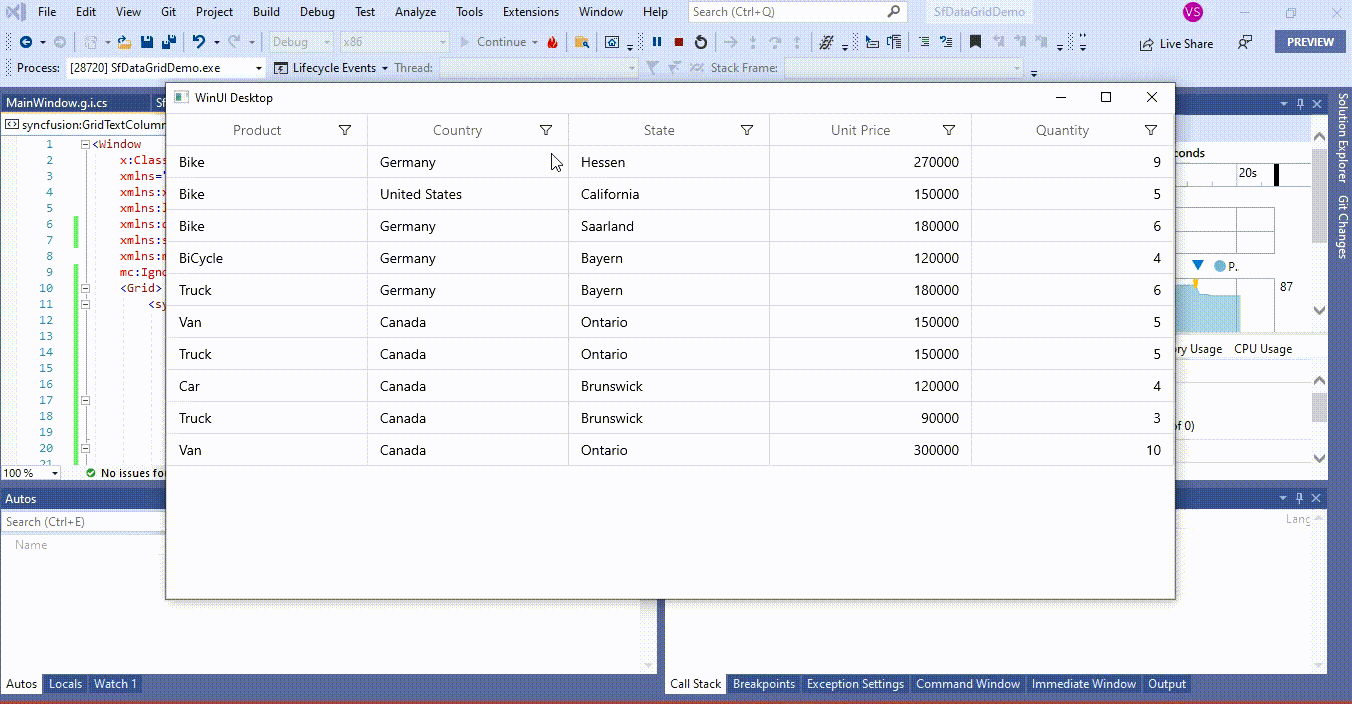Switch to the Exception Settings tab
The width and height of the screenshot is (1352, 704).
pyautogui.click(x=855, y=684)
